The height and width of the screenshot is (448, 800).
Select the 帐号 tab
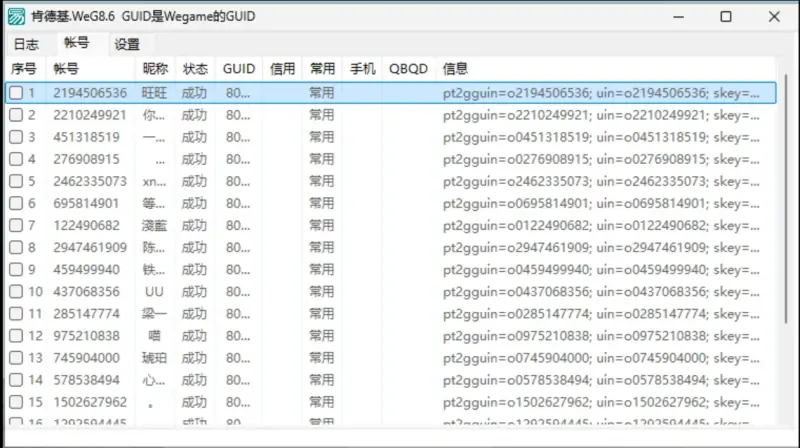[x=76, y=43]
